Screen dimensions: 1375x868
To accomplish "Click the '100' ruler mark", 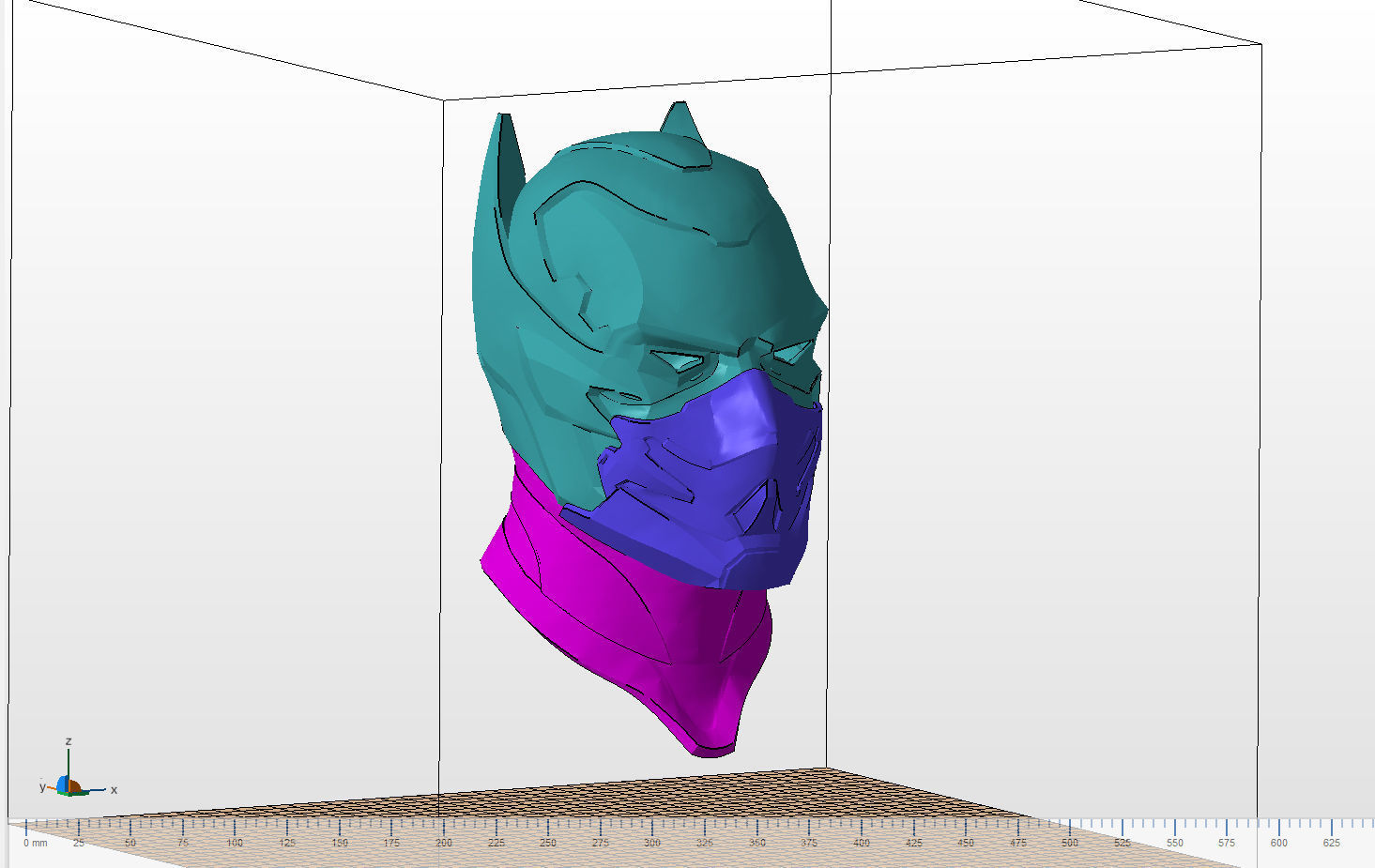I will coord(235,843).
